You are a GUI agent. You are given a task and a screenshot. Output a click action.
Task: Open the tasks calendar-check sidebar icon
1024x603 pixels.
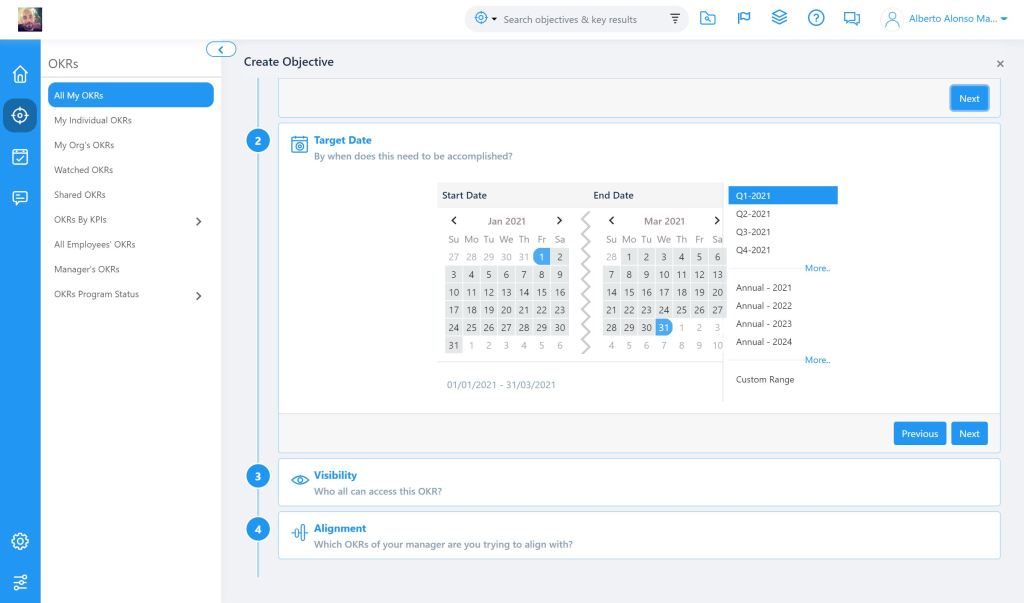[20, 156]
